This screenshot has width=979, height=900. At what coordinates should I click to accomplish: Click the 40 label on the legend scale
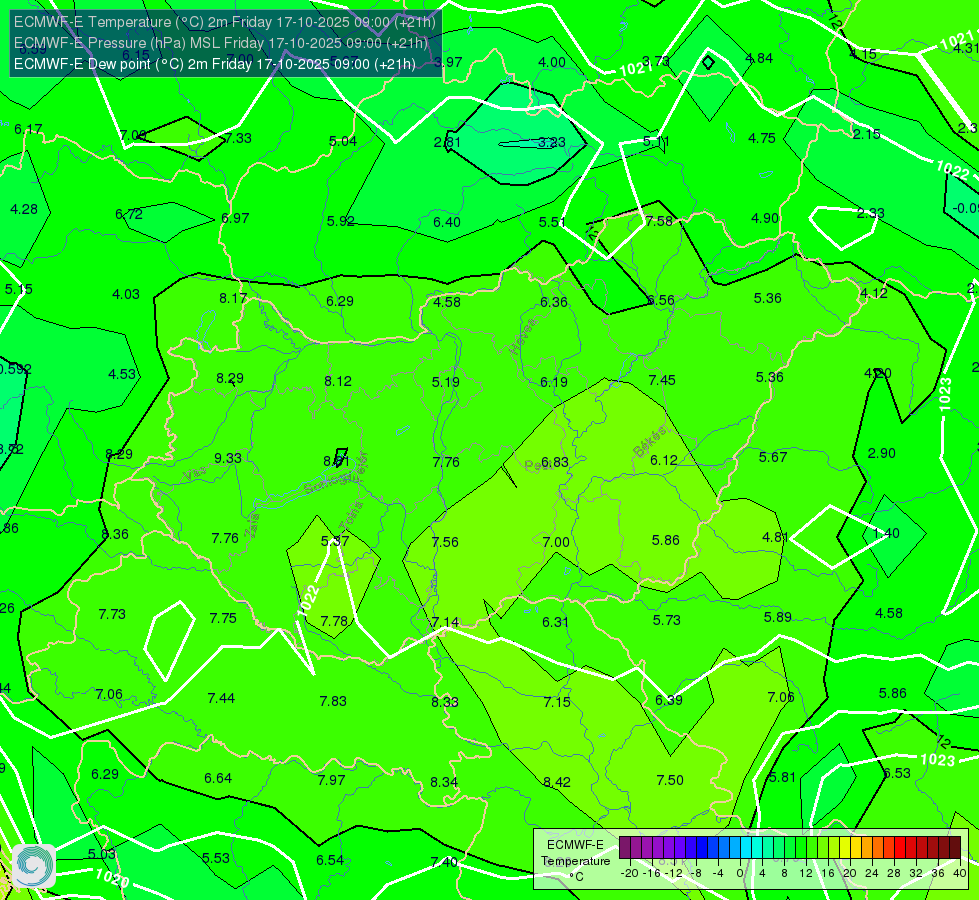[960, 873]
